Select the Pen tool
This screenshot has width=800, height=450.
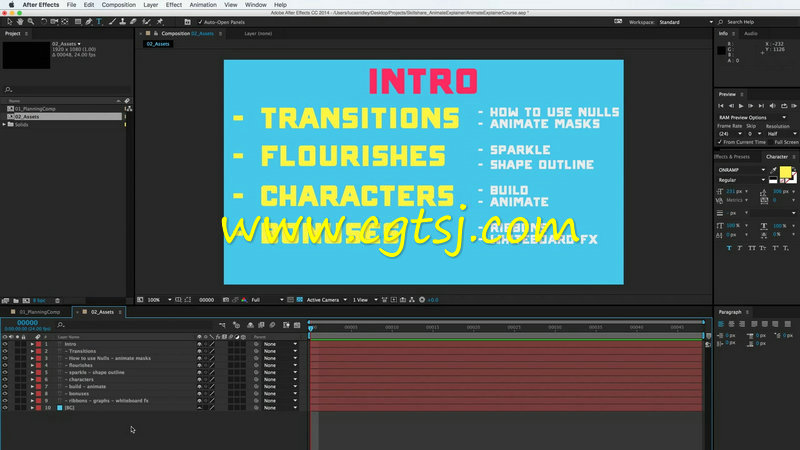point(89,22)
